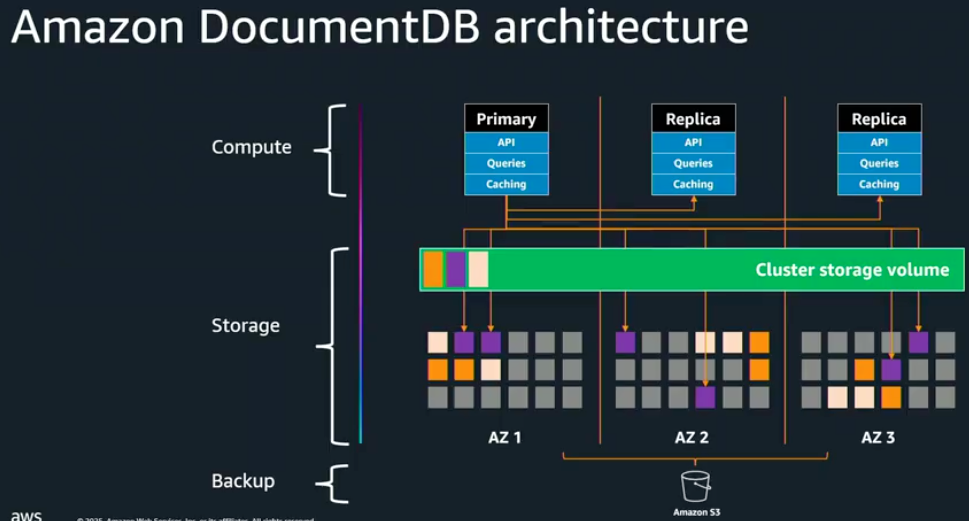Screen dimensions: 969x521
Task: Click the copyright notice beside aws logo
Action: click(195, 519)
